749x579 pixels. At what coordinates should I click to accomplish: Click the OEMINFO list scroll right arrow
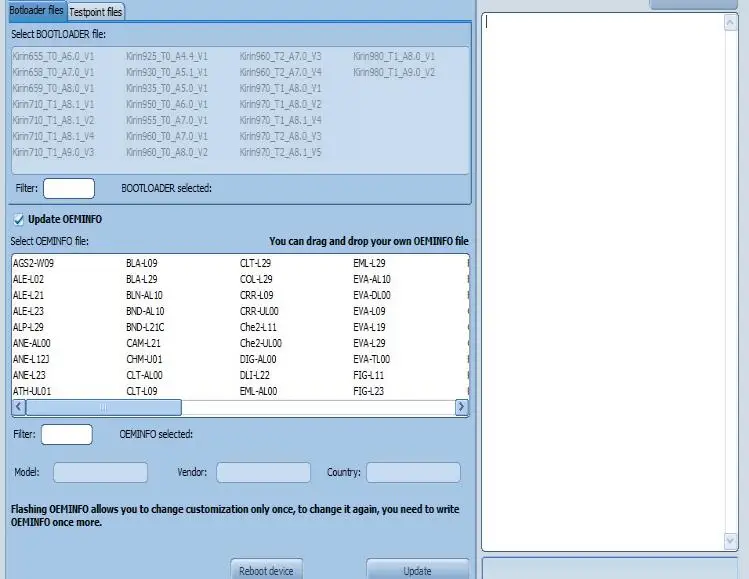point(461,407)
